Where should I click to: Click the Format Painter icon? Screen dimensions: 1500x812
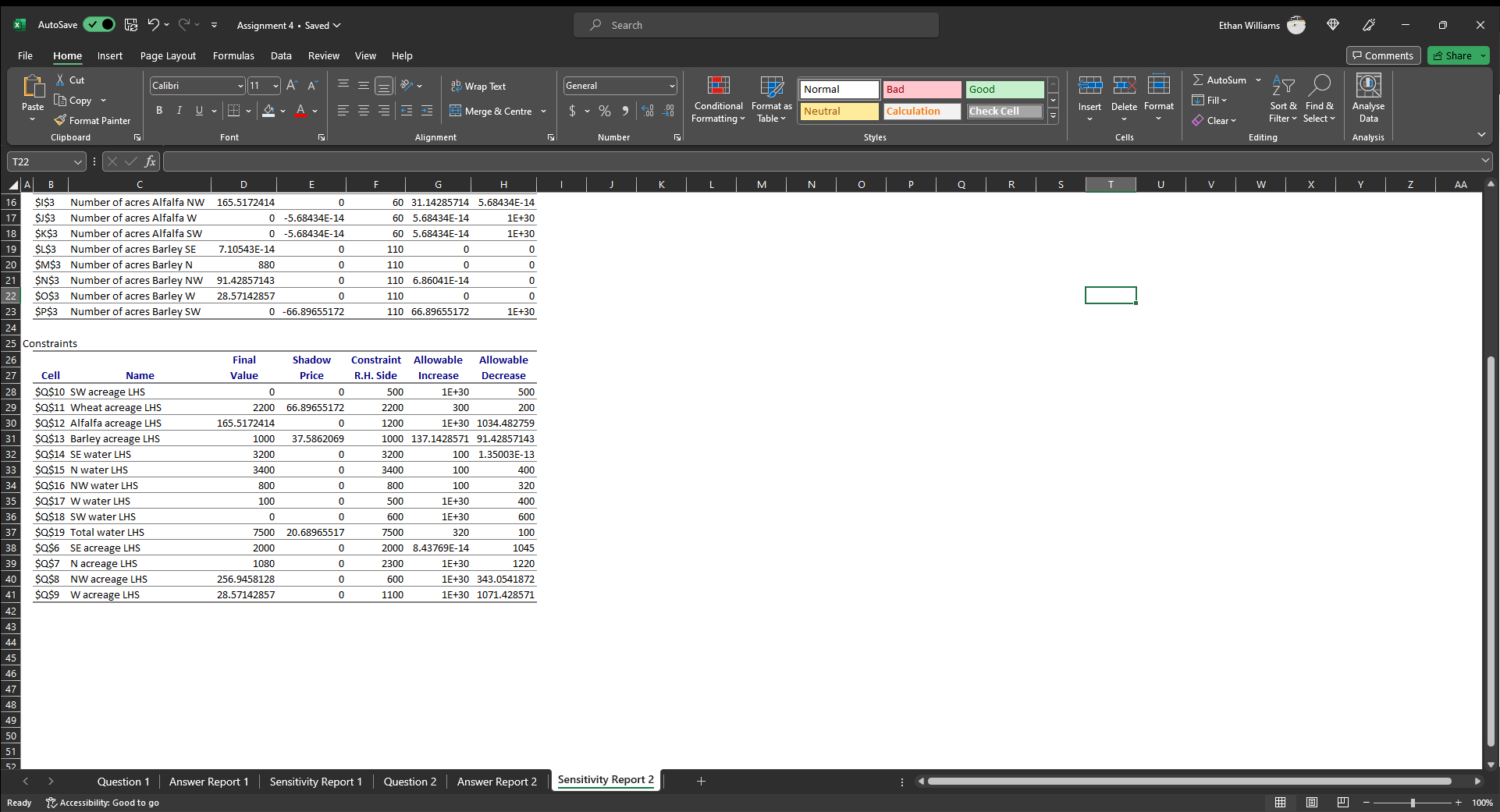(60, 121)
